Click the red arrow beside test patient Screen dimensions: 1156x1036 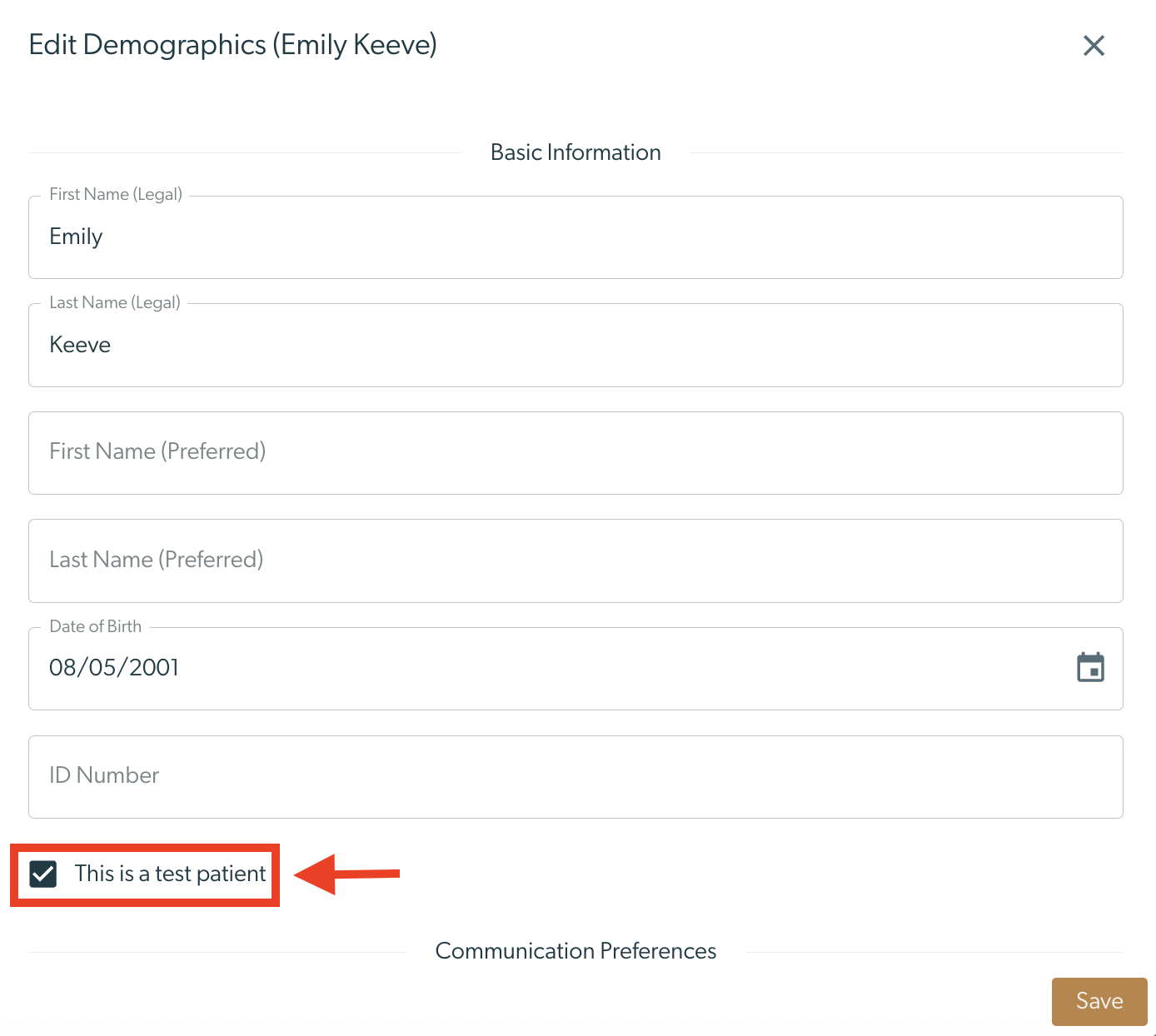(347, 874)
